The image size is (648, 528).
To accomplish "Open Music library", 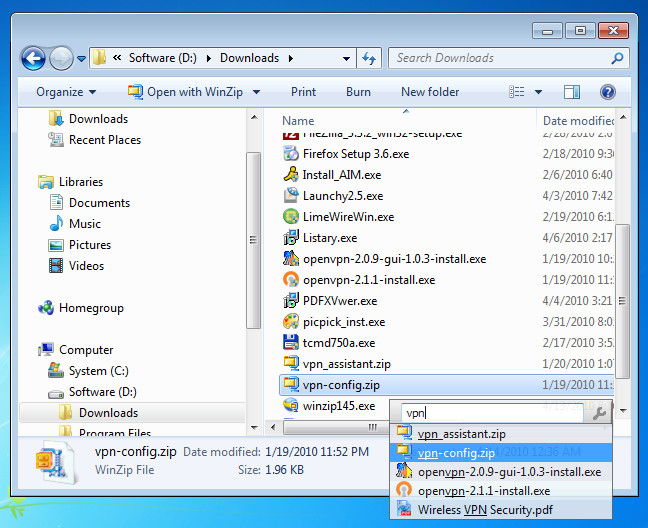I will click(75, 224).
